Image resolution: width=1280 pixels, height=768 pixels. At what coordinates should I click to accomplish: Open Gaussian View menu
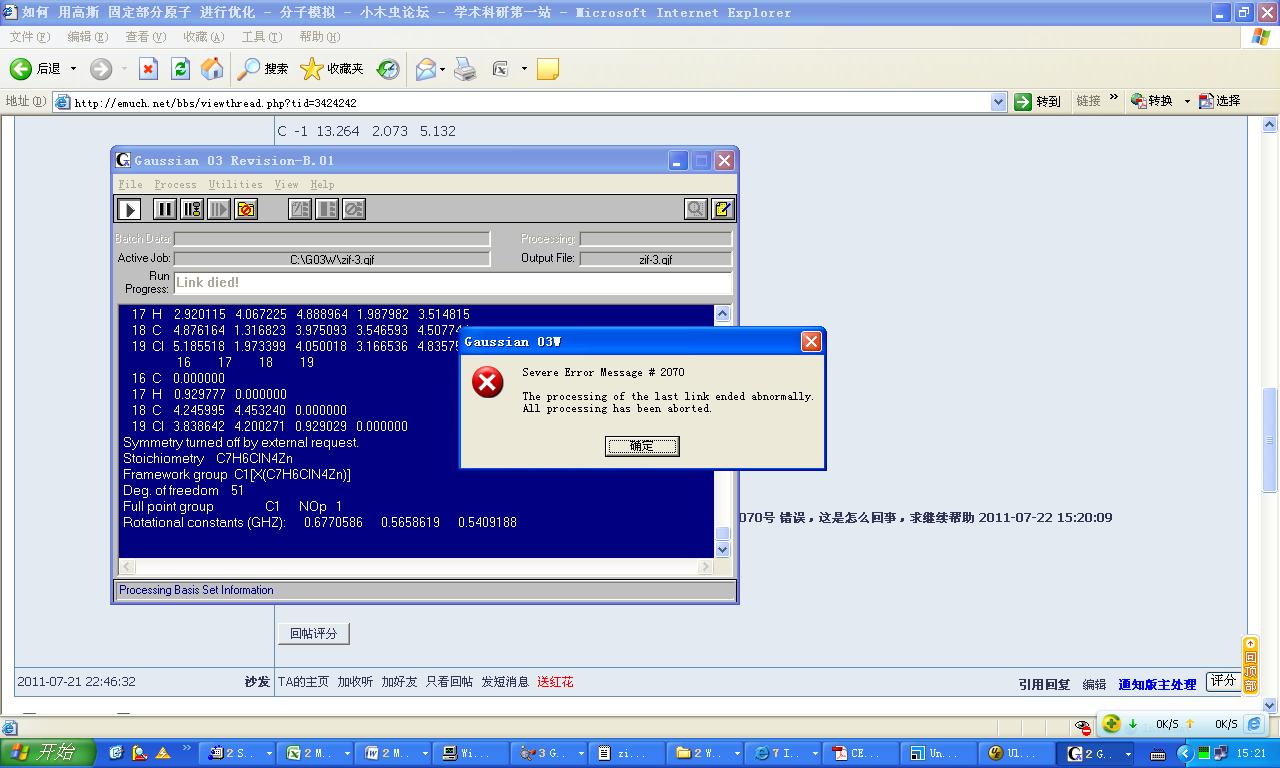click(x=287, y=184)
